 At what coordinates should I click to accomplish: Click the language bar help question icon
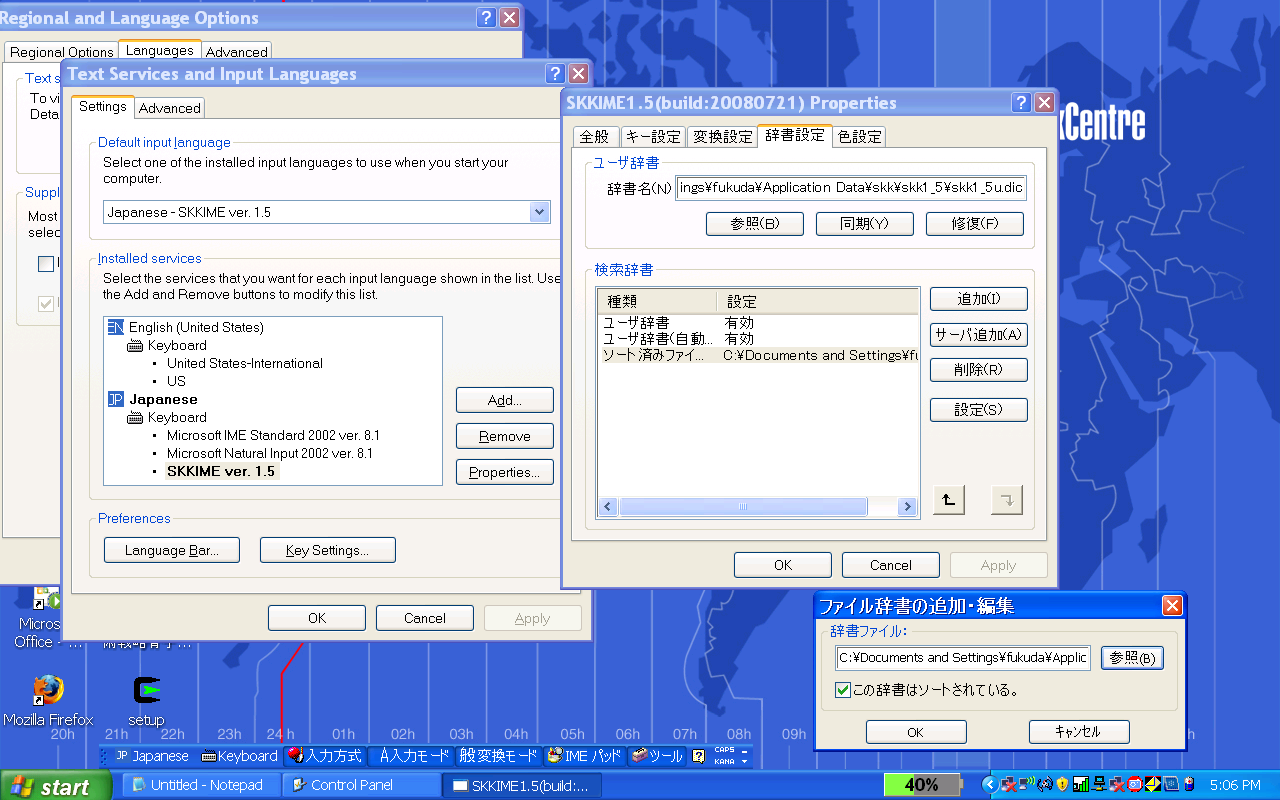pyautogui.click(x=698, y=757)
